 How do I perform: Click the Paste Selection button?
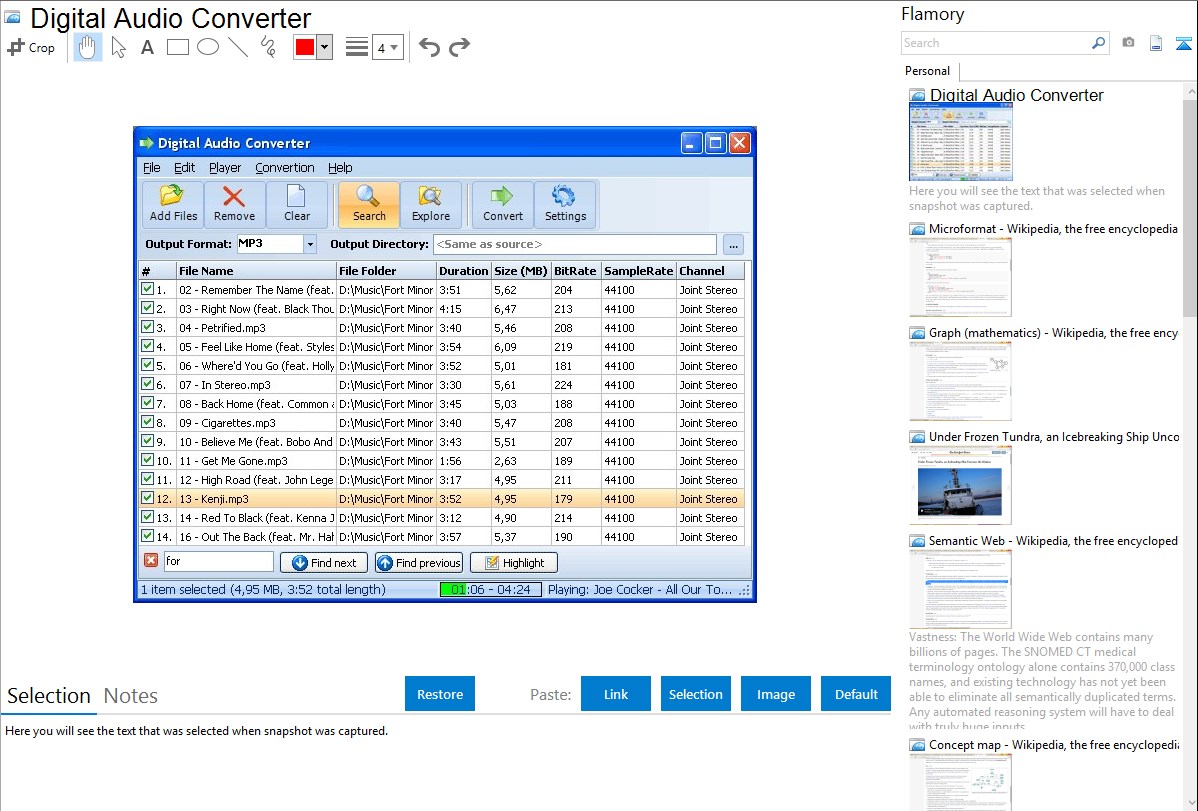695,694
